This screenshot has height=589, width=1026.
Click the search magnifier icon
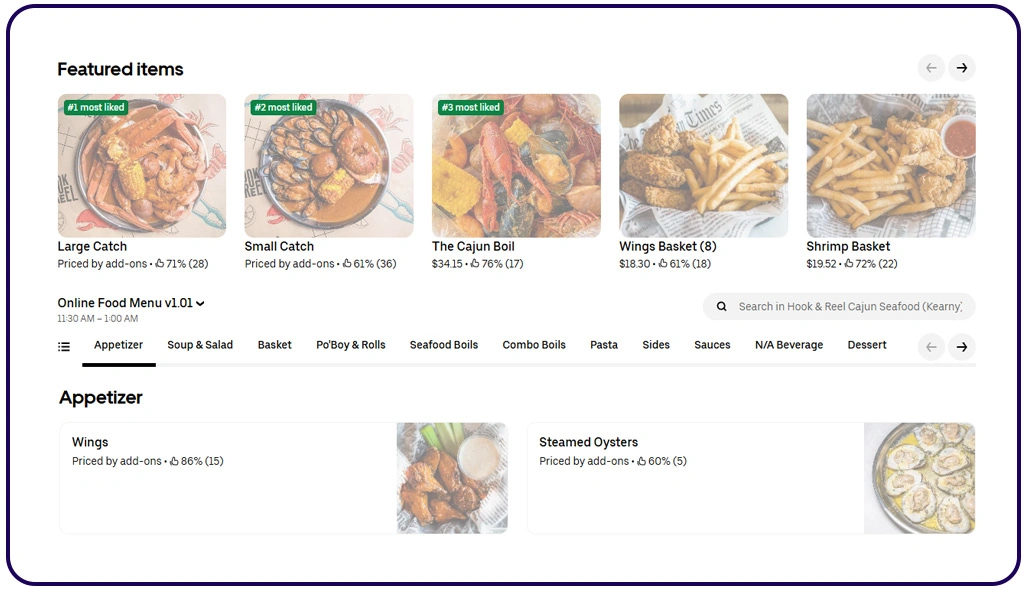point(721,306)
